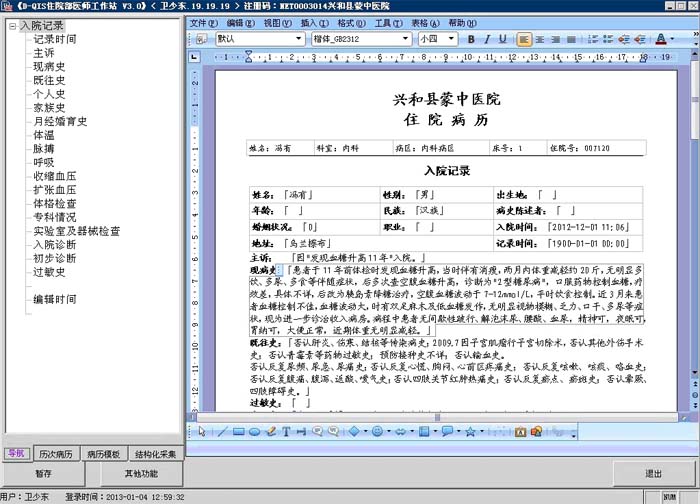Insert a callout speech bubble shape

(447, 431)
